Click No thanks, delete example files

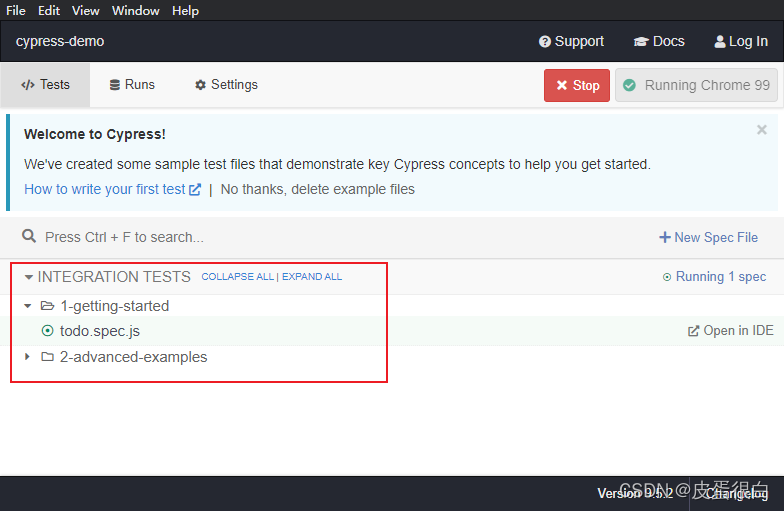point(318,189)
